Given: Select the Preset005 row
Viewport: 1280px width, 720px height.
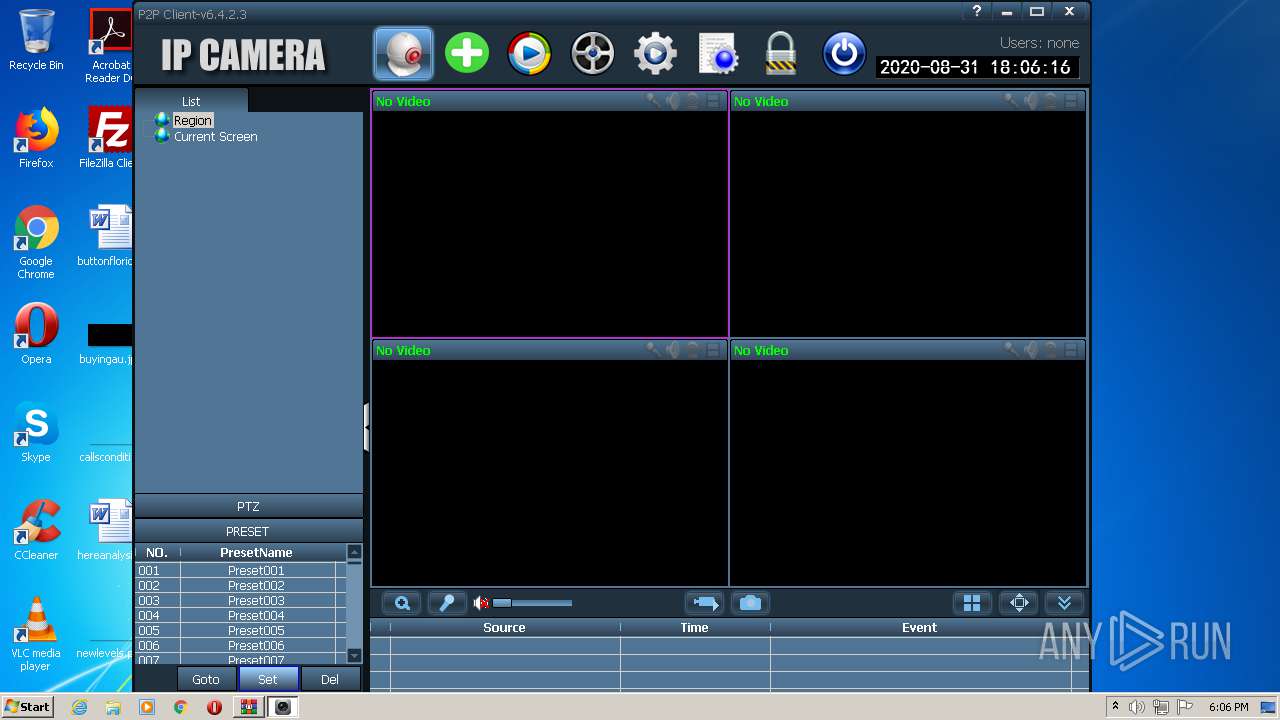Looking at the screenshot, I should (x=241, y=631).
